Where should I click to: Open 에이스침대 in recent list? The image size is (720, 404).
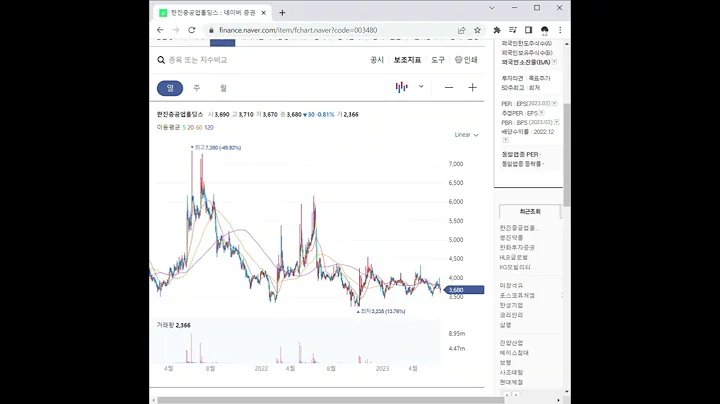click(x=514, y=353)
